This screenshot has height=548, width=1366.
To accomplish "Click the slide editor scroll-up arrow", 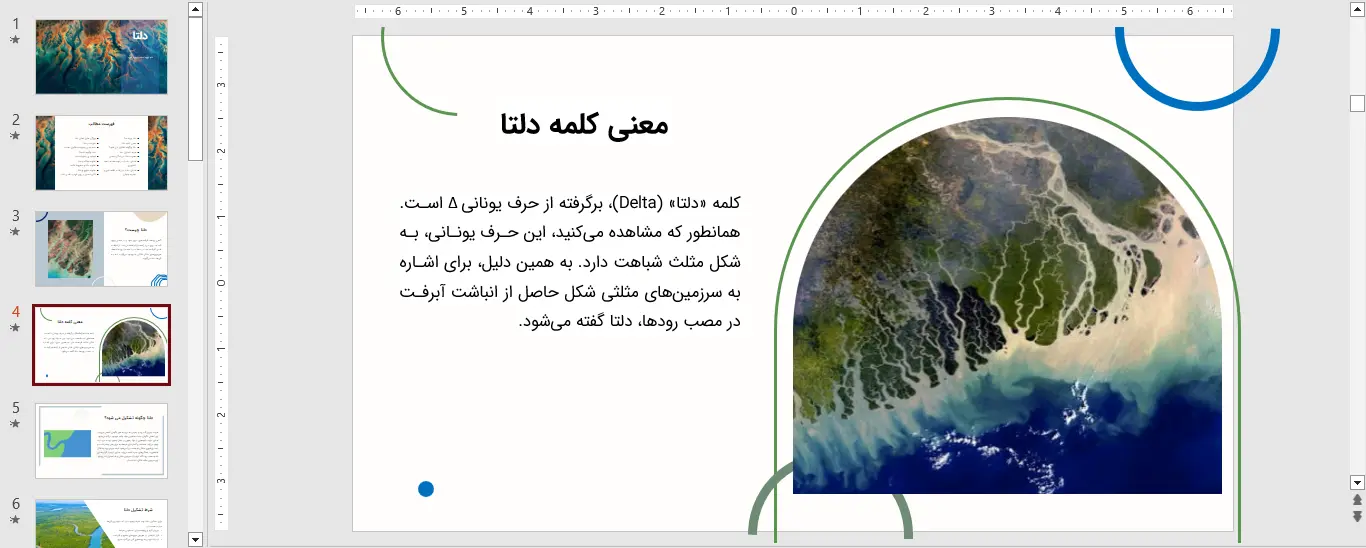I will coord(1357,9).
